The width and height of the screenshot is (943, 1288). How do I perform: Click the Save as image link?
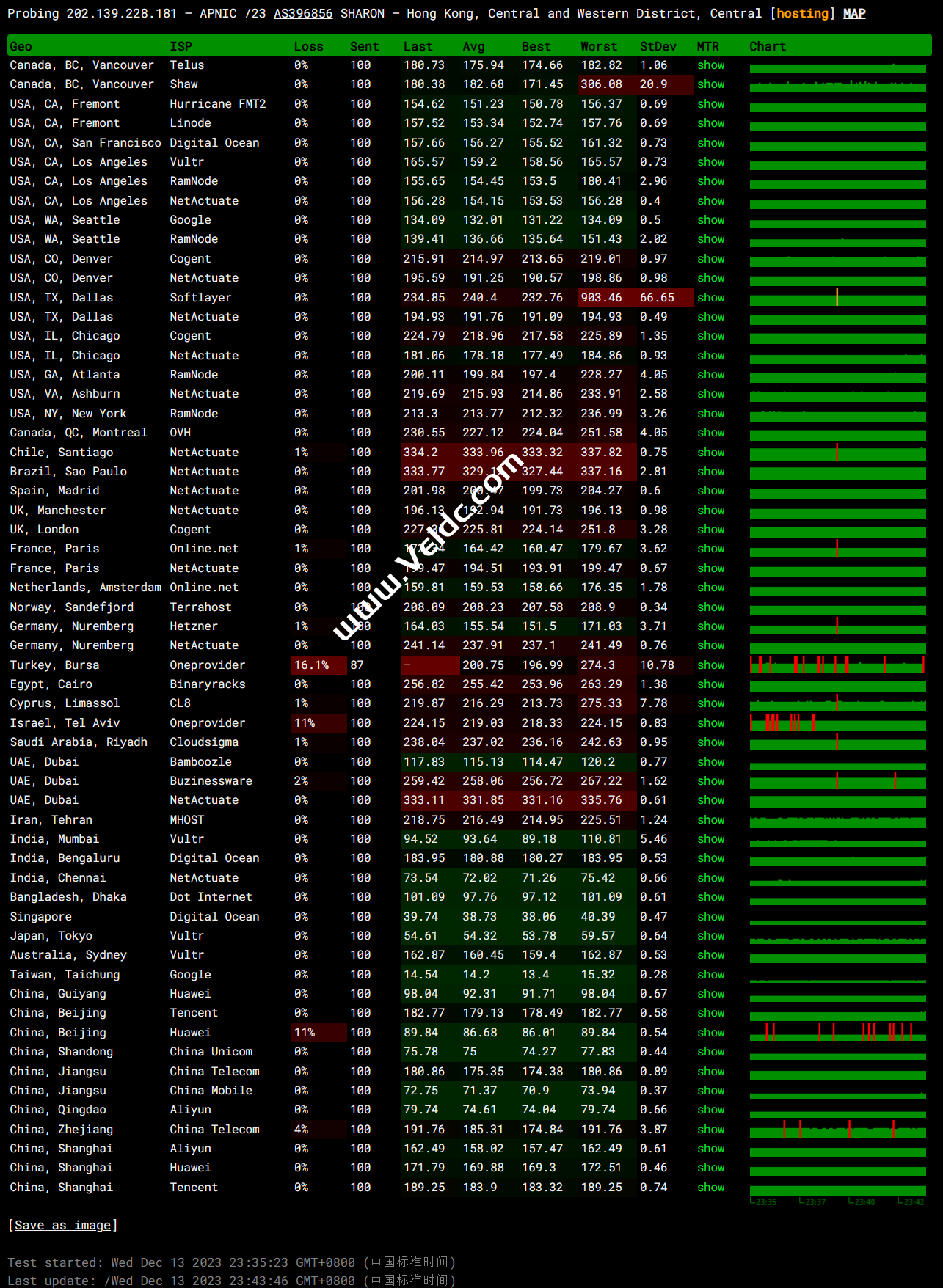click(x=62, y=1226)
